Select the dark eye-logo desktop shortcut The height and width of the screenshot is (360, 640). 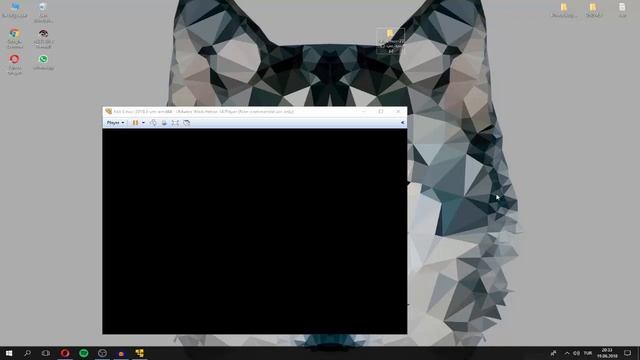click(43, 38)
